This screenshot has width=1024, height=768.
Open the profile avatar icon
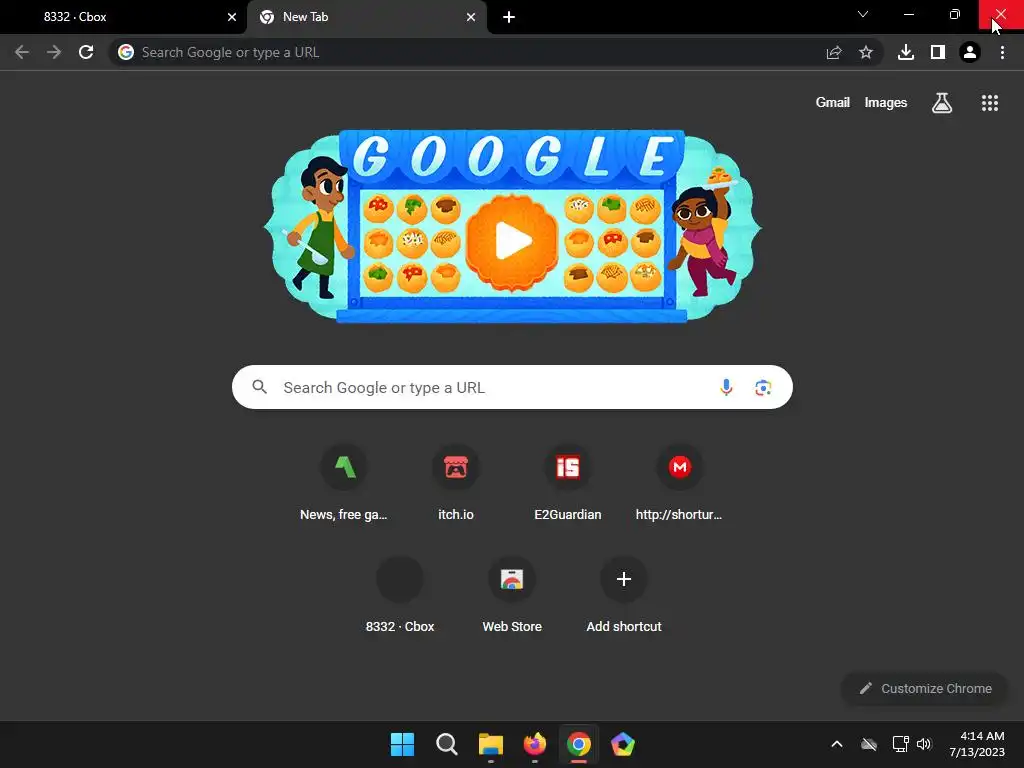pos(970,52)
